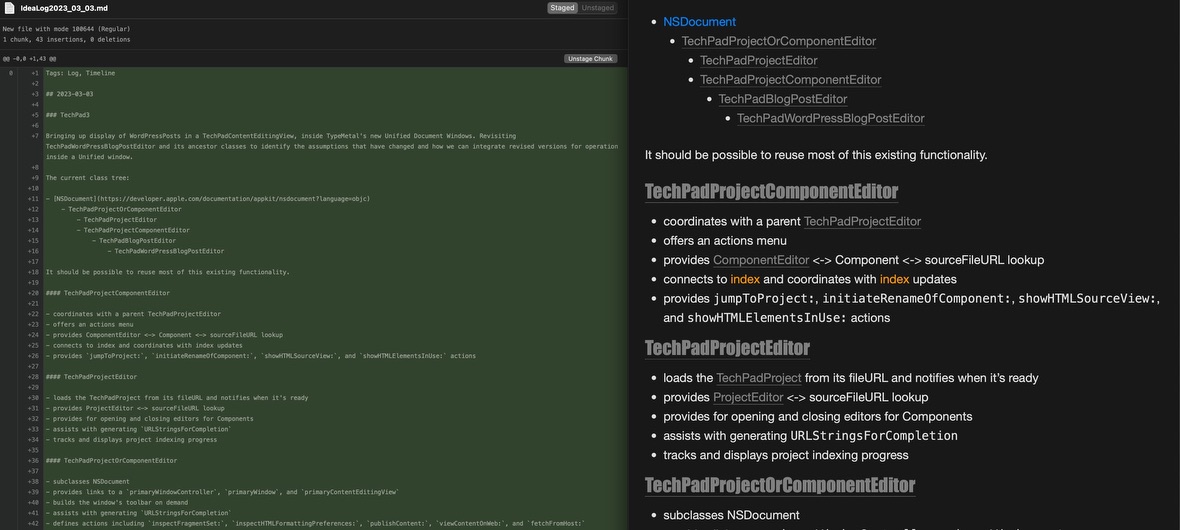The width and height of the screenshot is (1180, 530).
Task: Follow the ProjectEditor link in sourceFileURL bullet
Action: click(x=748, y=397)
